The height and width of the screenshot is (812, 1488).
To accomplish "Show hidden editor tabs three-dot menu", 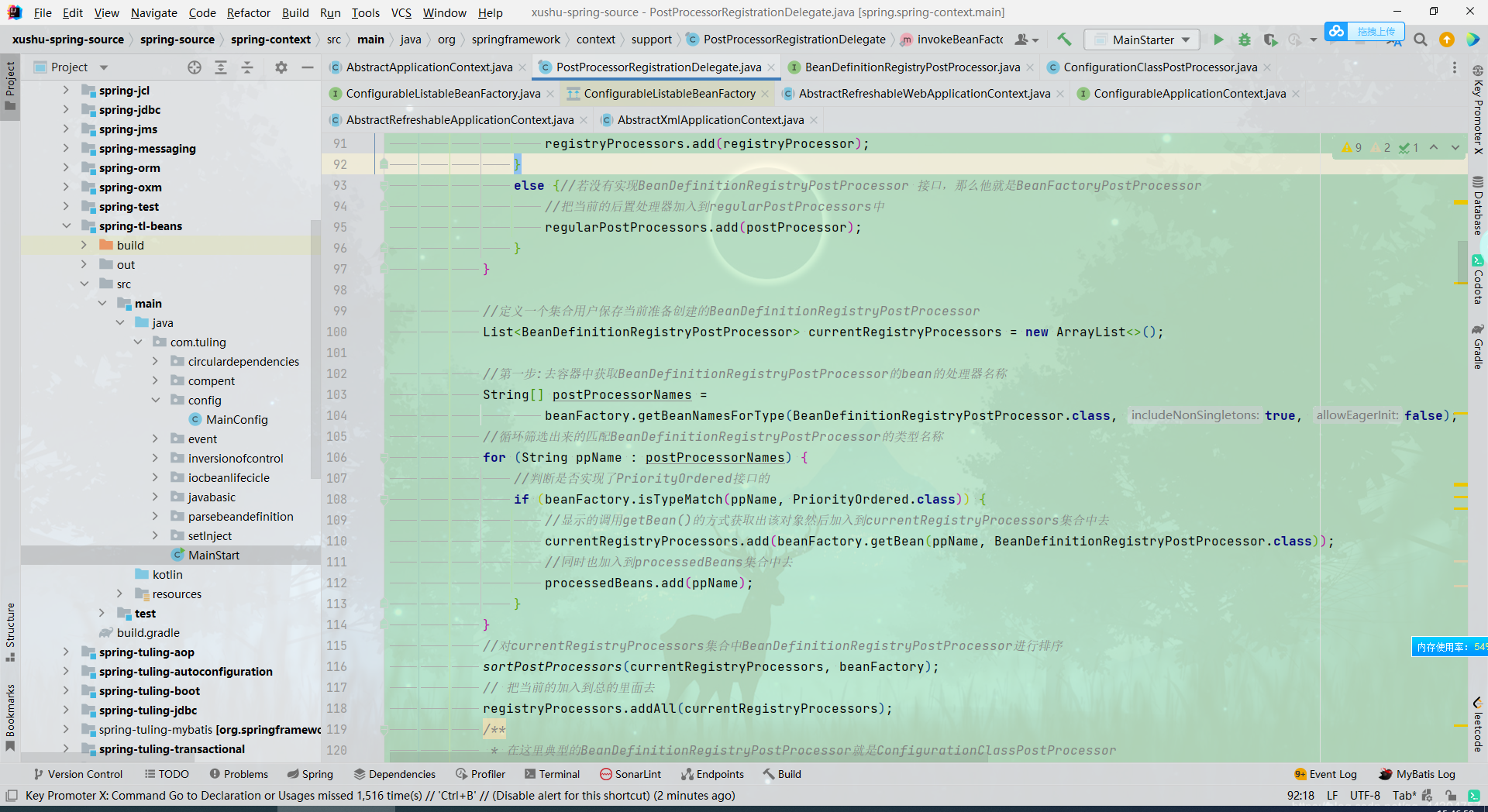I will [x=1454, y=67].
